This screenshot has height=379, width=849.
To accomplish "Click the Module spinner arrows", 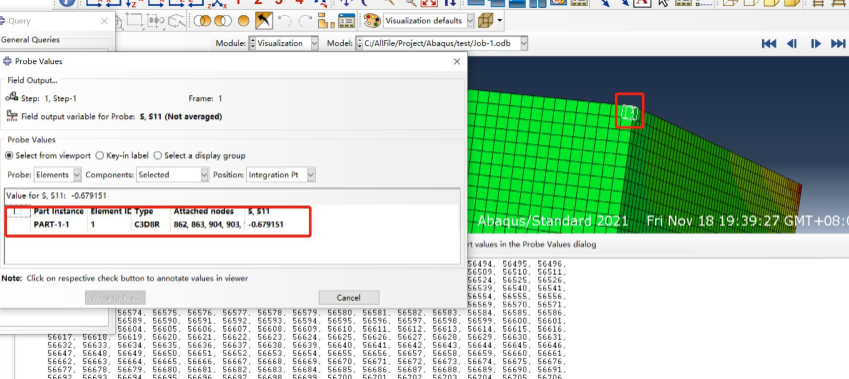I will (252, 43).
